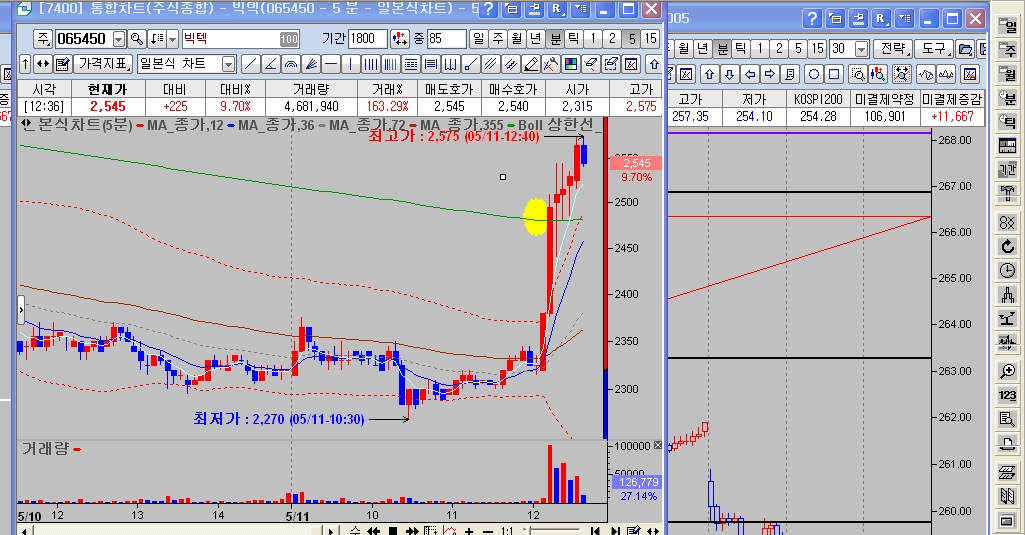The height and width of the screenshot is (535, 1025).
Task: Pick the eraser tool in drawing toolbar
Action: [x=590, y=64]
